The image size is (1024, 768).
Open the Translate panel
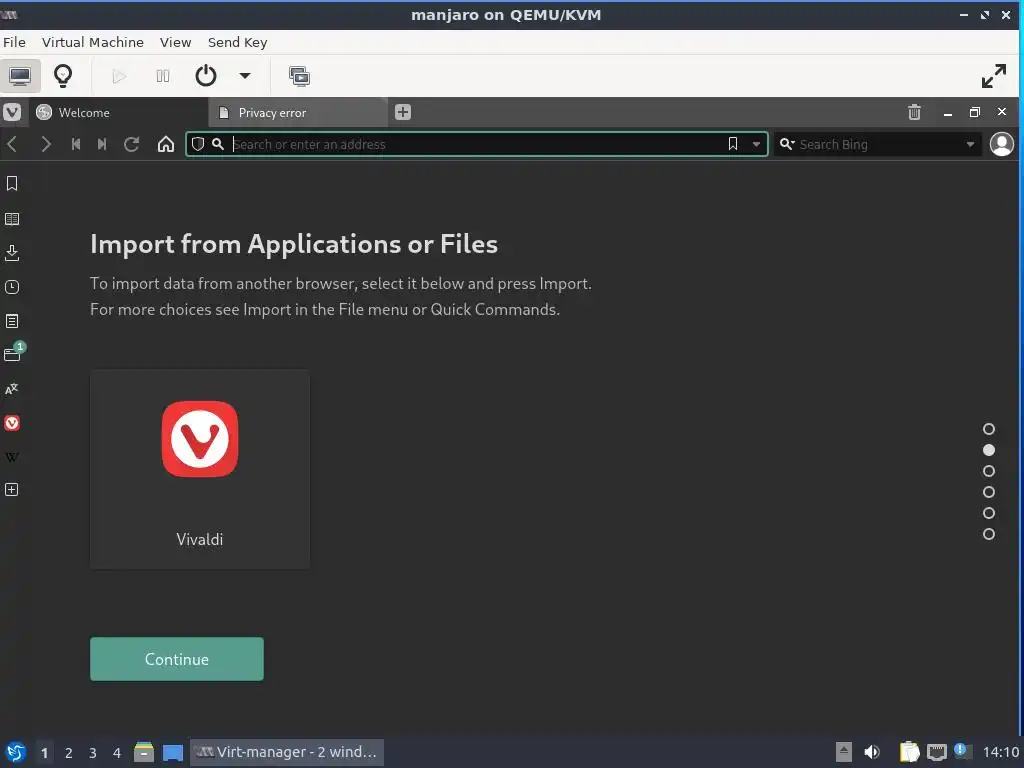(12, 389)
